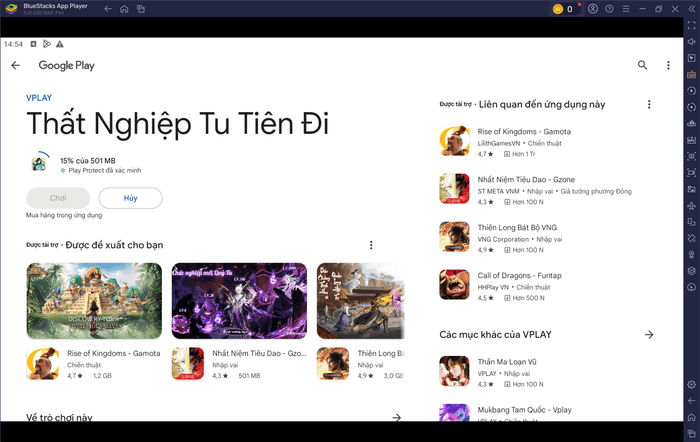
Task: Open the media manager icon in the sidebar
Action: 692,189
